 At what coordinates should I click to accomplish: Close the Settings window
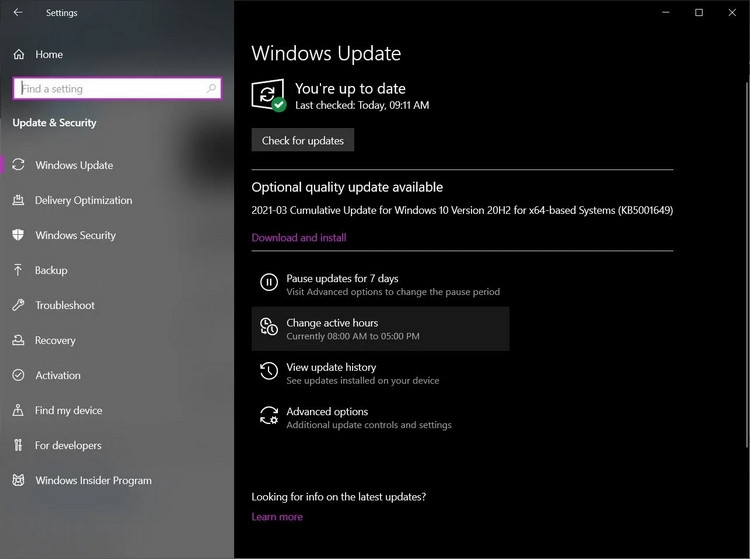coord(732,12)
